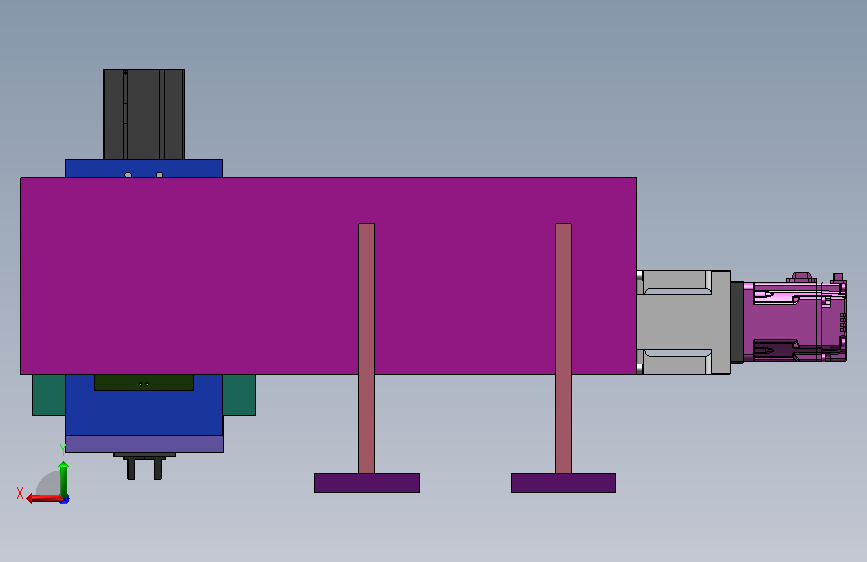
Task: Select the green bracket nearest the X axis label
Action: coord(49,395)
